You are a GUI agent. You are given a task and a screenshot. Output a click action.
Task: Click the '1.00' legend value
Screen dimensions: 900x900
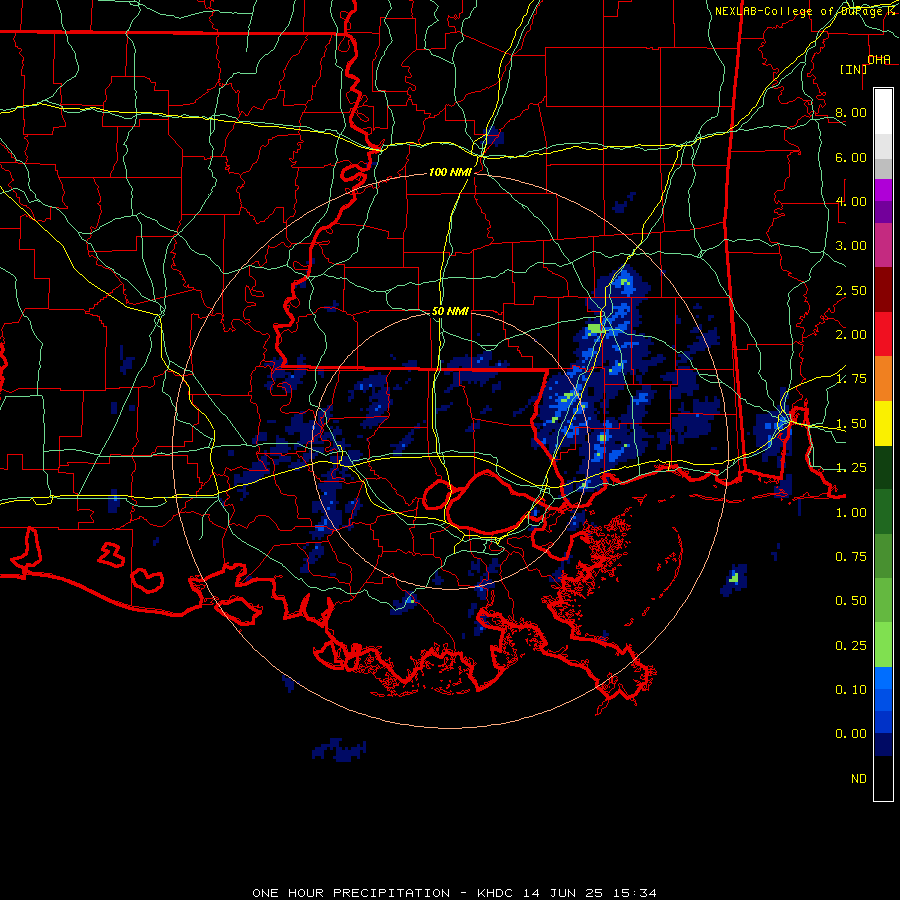[851, 513]
